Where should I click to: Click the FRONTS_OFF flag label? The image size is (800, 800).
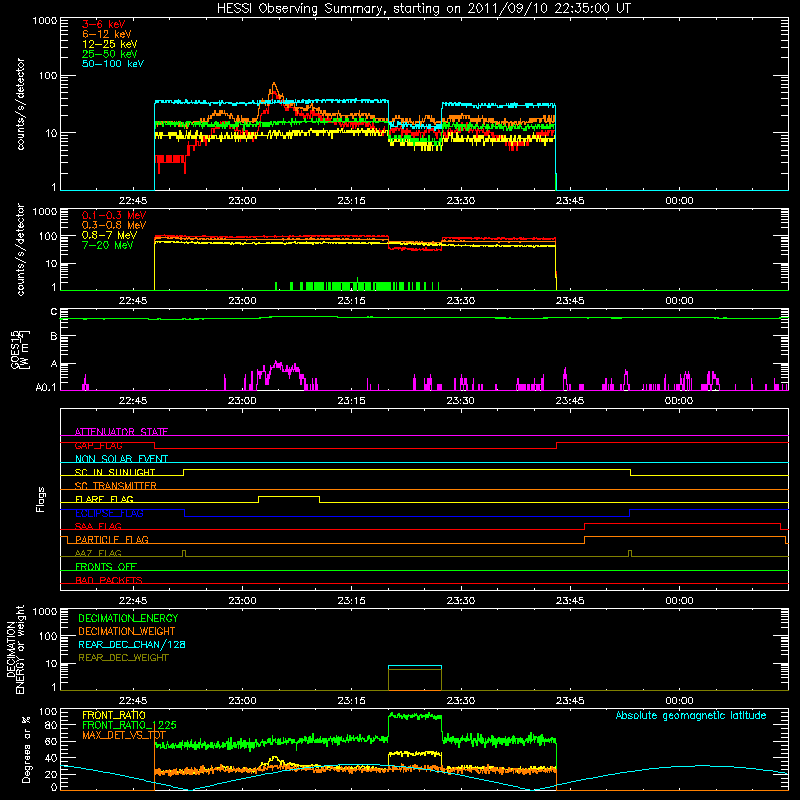click(106, 566)
